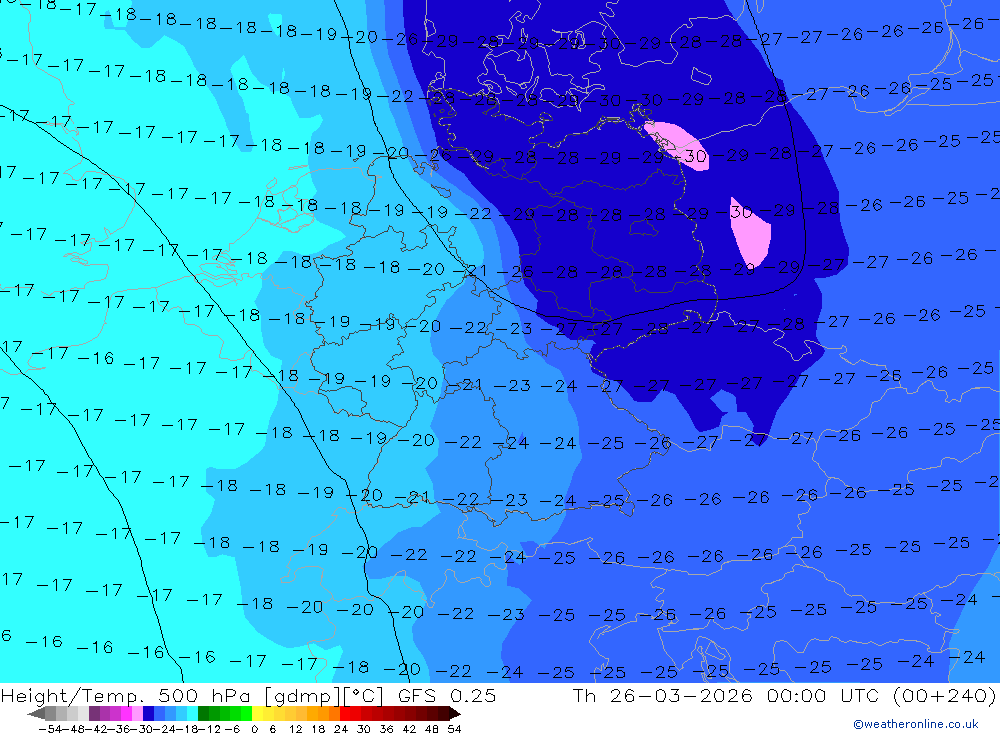
Task: Click the bright red legend swatch above 24
Action: tap(345, 713)
